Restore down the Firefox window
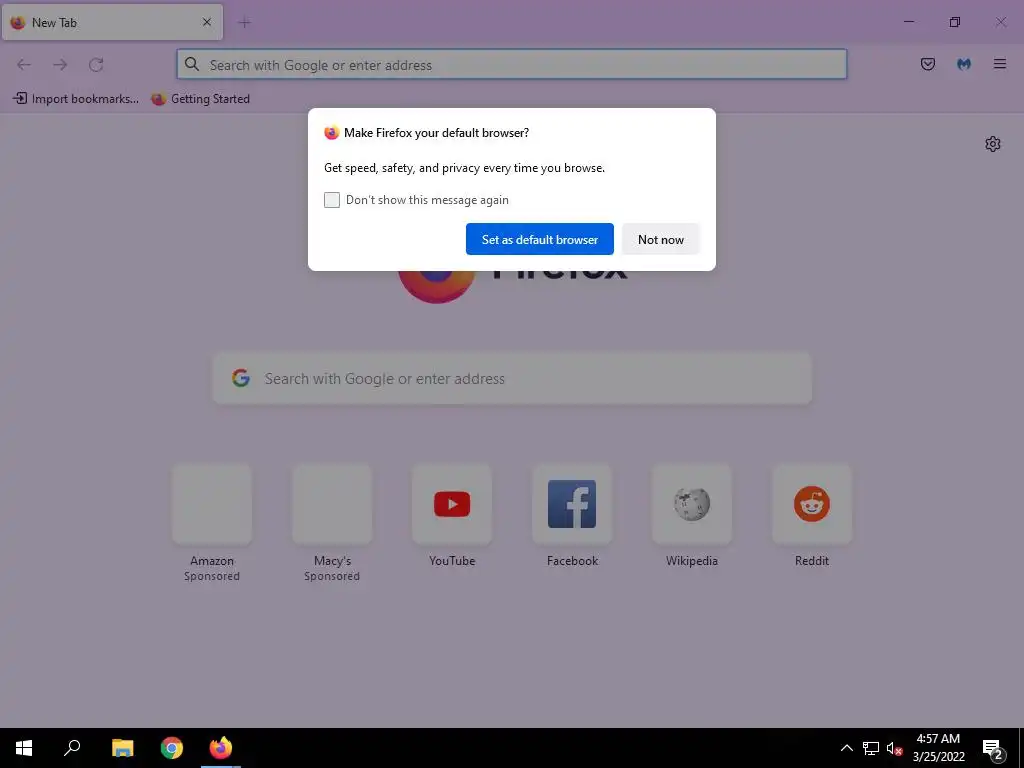Screen dimensions: 1024x768 (x=955, y=22)
